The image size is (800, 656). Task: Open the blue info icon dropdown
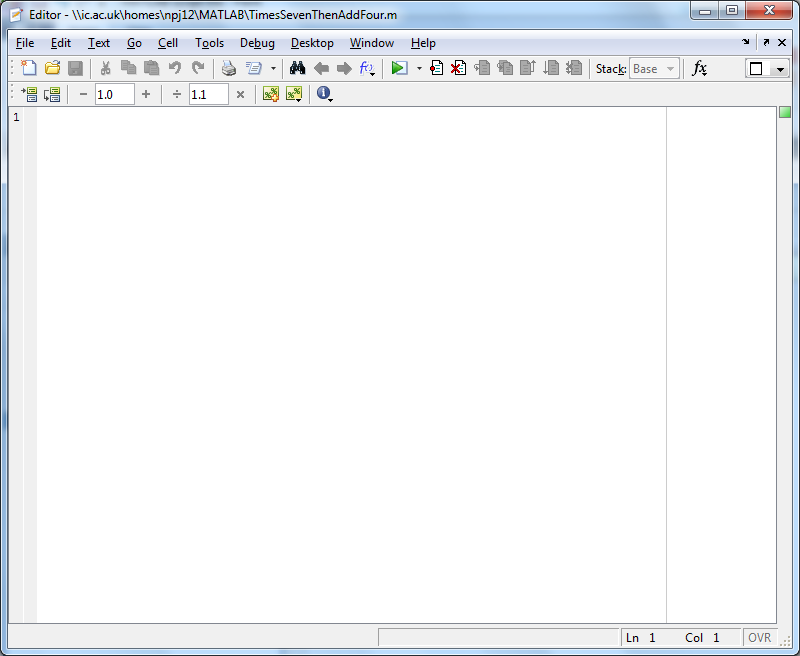[x=324, y=94]
